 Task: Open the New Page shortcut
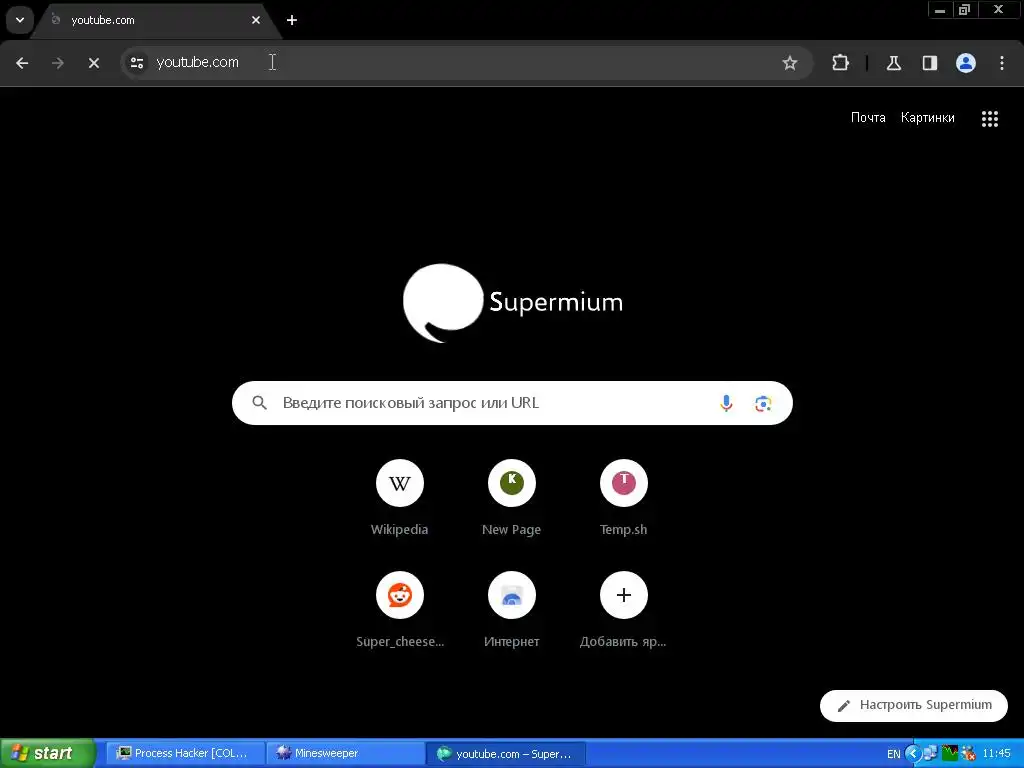[511, 498]
